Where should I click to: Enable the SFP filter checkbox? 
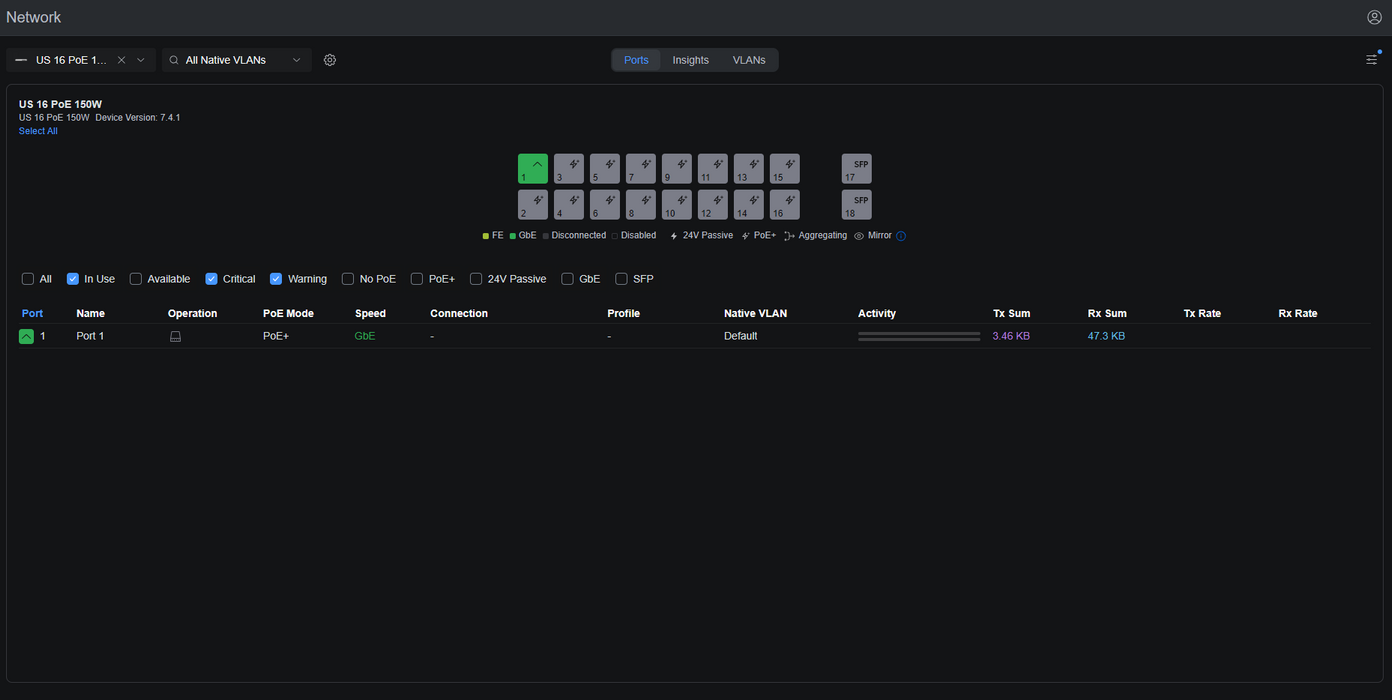coord(621,279)
